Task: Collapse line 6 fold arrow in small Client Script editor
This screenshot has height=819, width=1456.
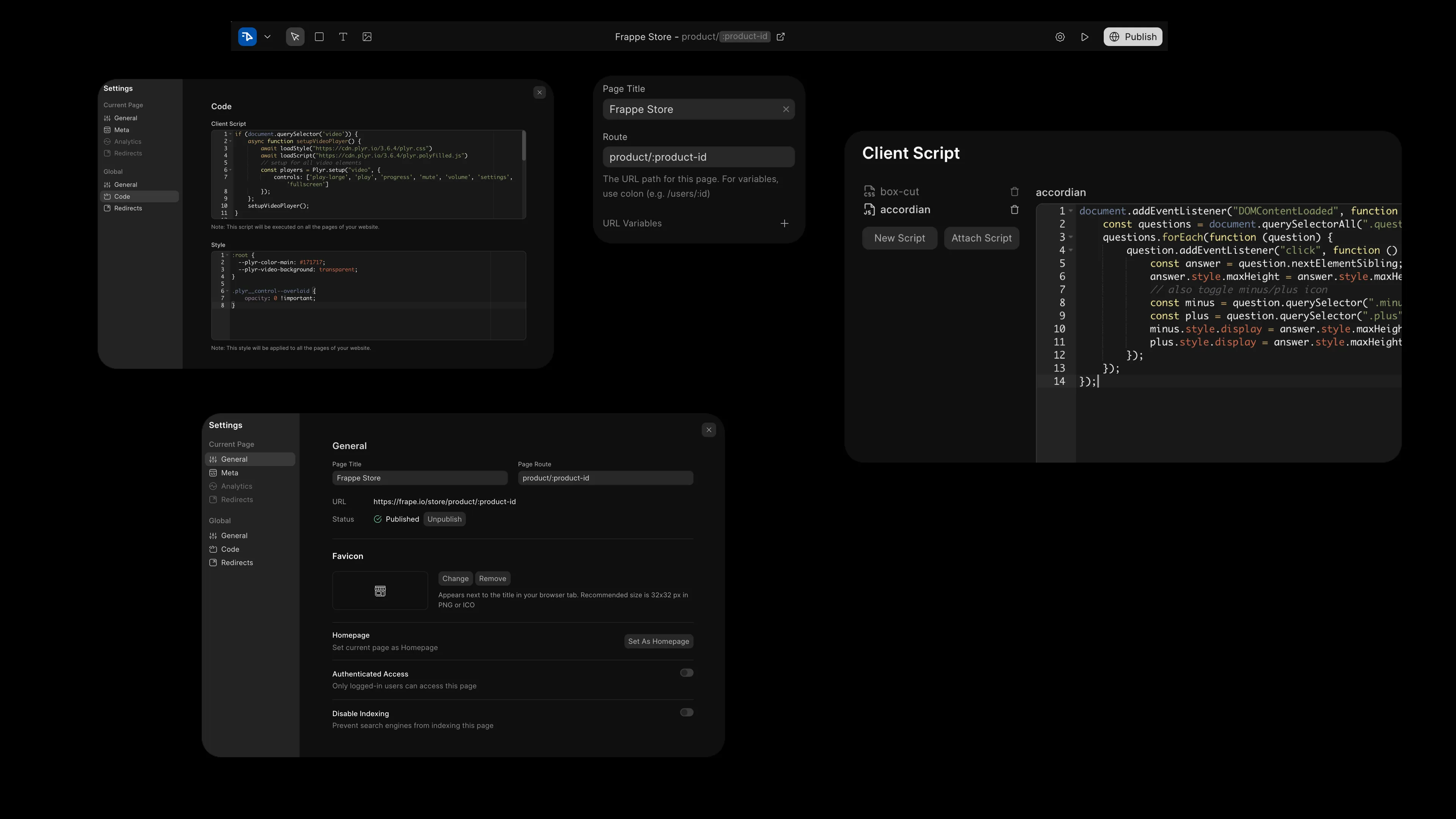Action: 231,170
